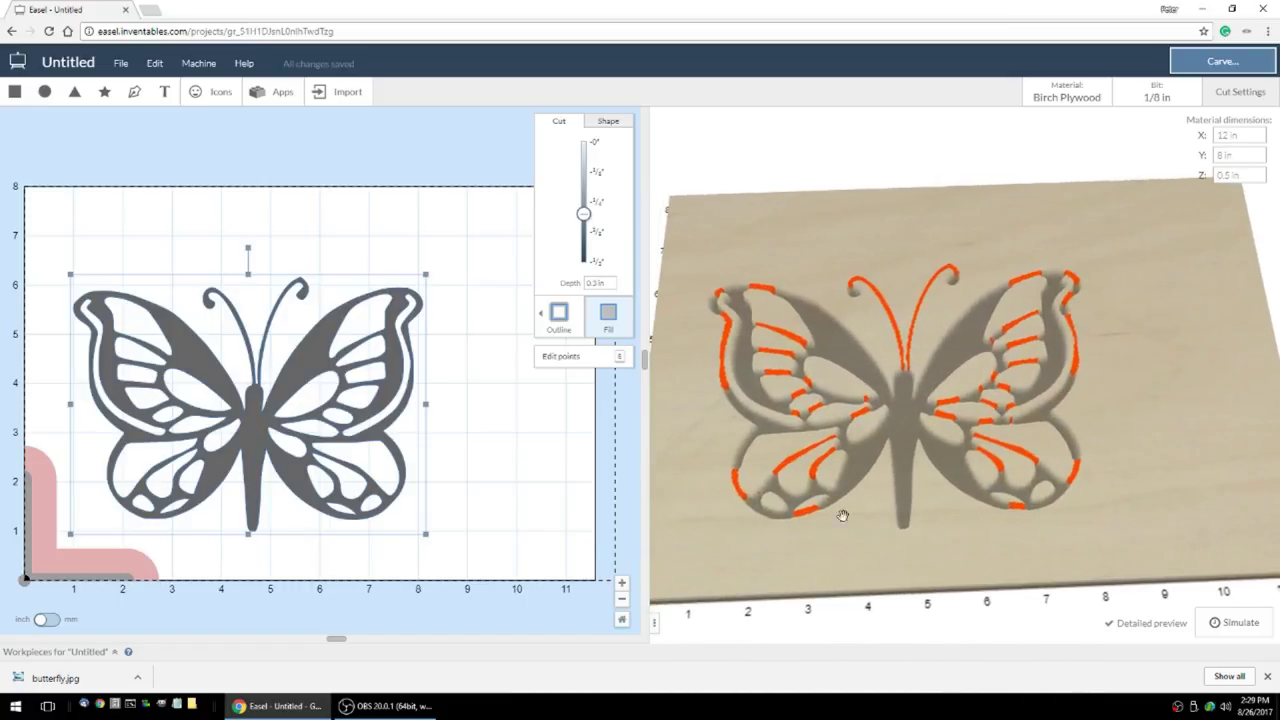Choose the Fill cut type
Viewport: 1280px width, 720px height.
tap(608, 317)
